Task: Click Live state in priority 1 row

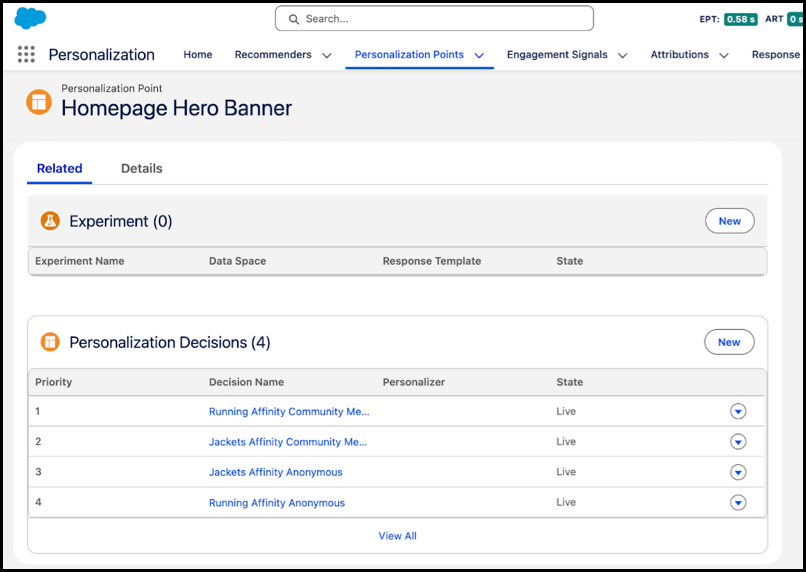Action: coord(566,411)
